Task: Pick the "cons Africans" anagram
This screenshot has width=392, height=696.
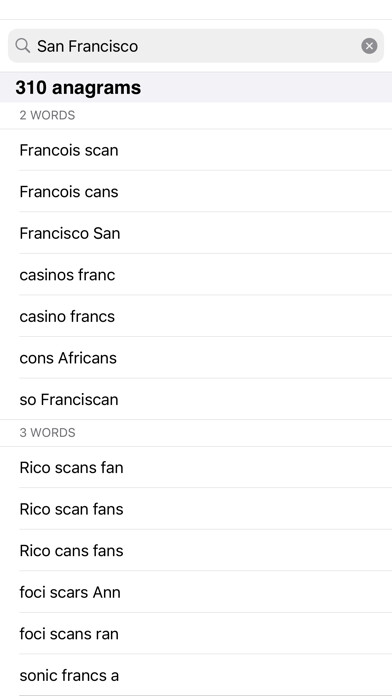Action: (x=196, y=358)
